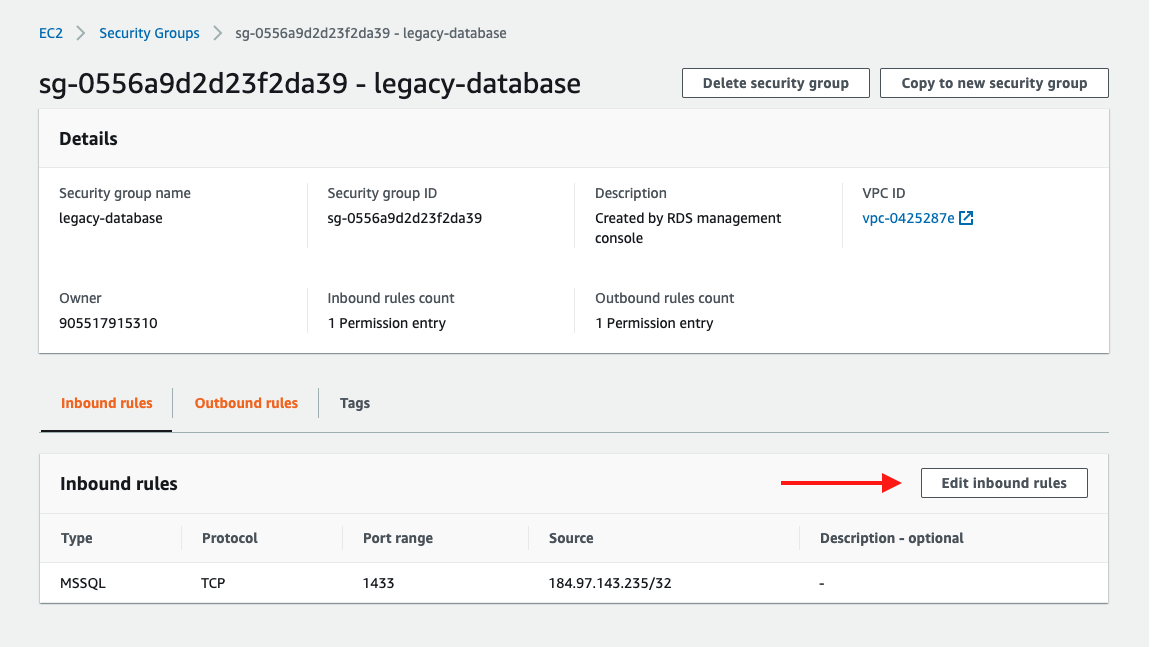The height and width of the screenshot is (647, 1153).
Task: Go to EC2 breadcrumb link
Action: pos(51,33)
